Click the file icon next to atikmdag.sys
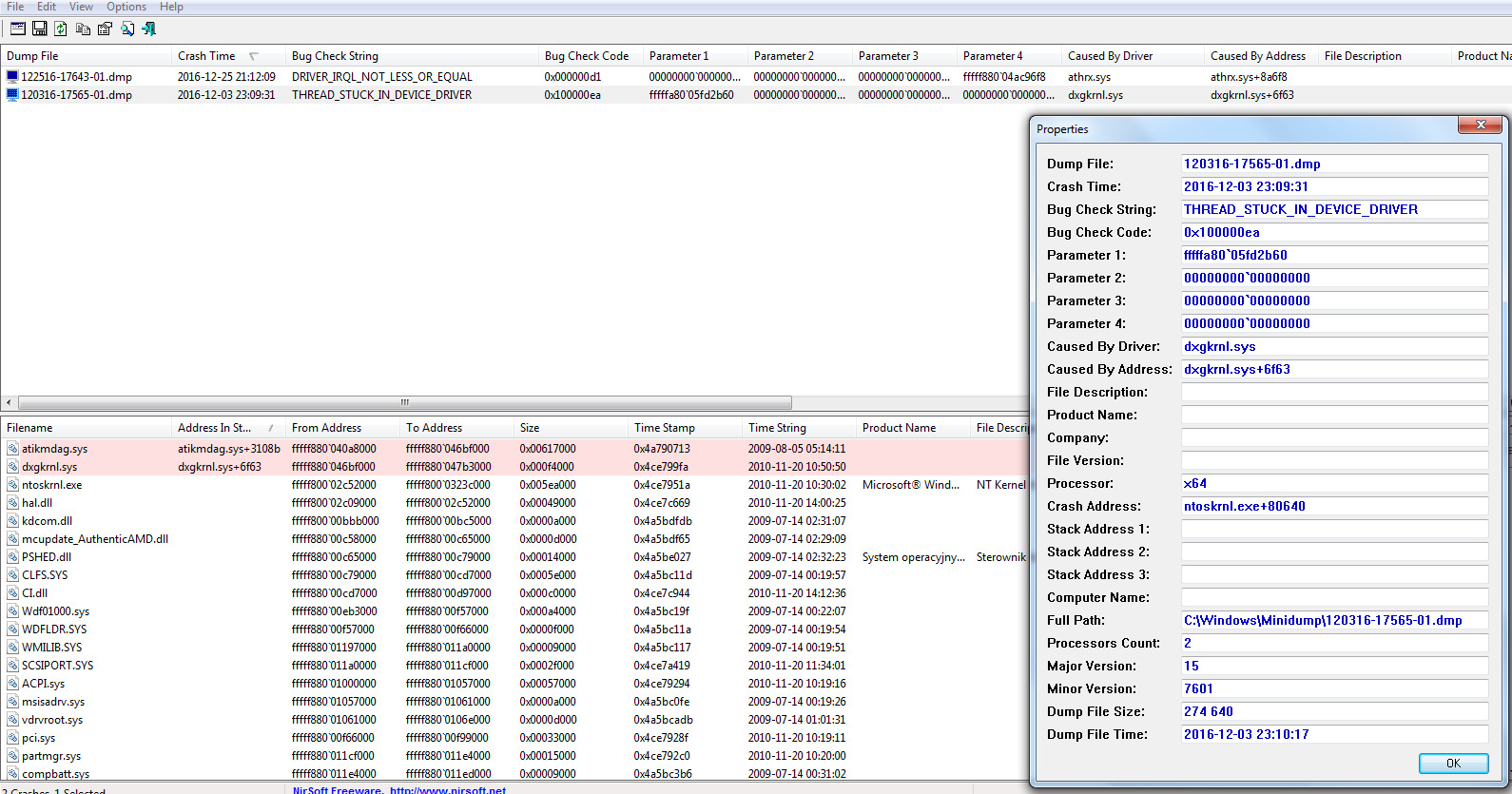The height and width of the screenshot is (794, 1512). click(12, 448)
